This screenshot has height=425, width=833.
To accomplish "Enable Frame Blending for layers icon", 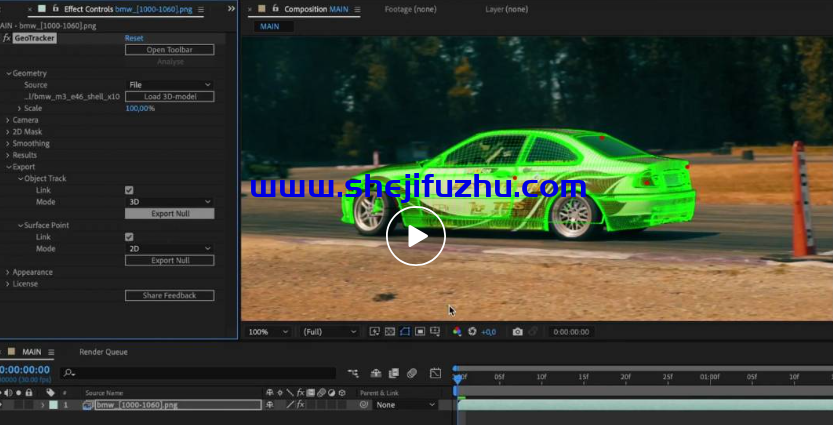I will [394, 373].
